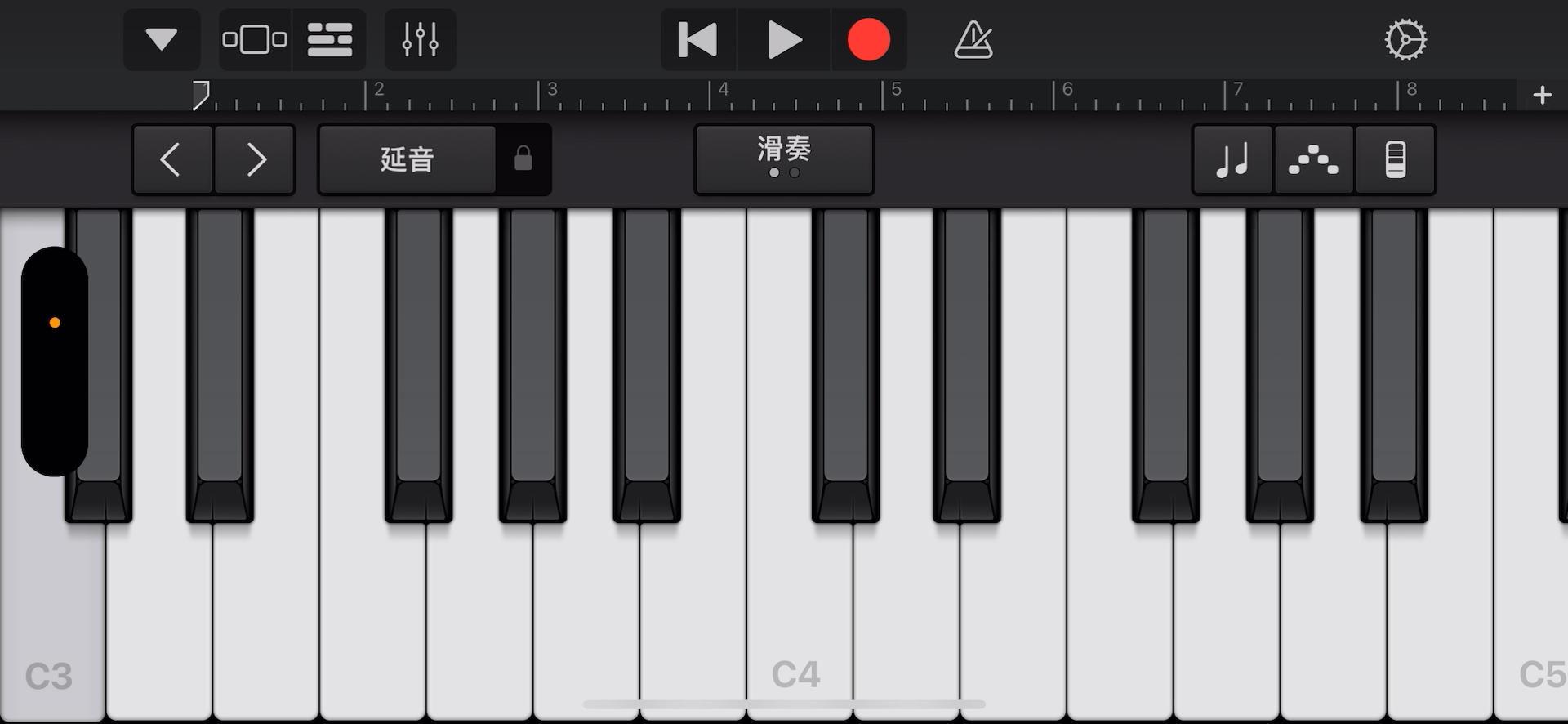Image resolution: width=1568 pixels, height=724 pixels.
Task: Start playback with the play button
Action: pos(784,39)
